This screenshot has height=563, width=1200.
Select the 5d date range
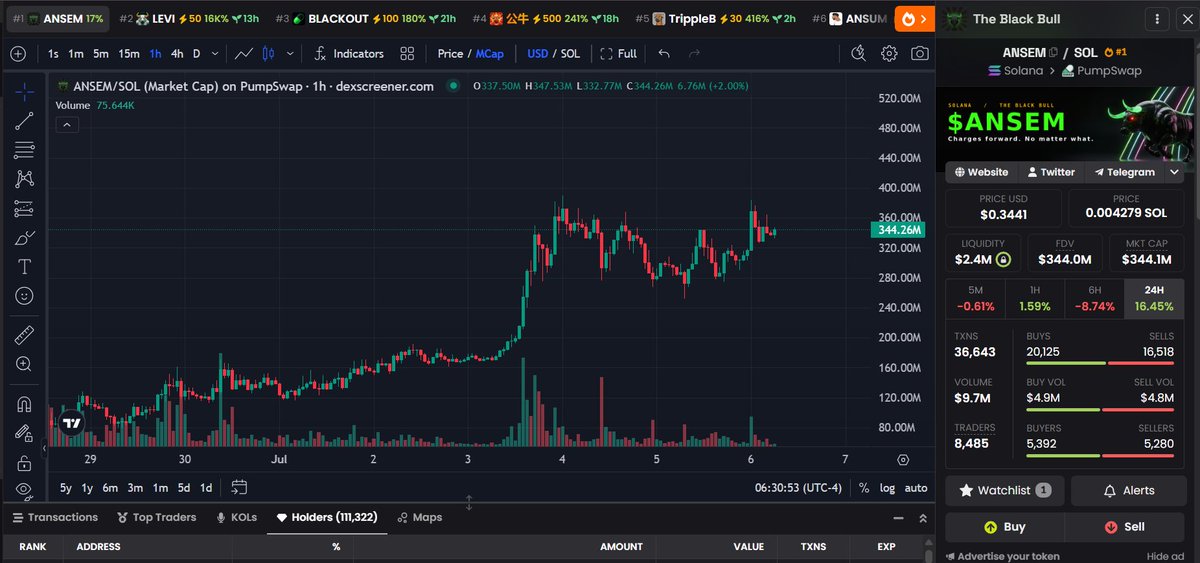pyautogui.click(x=183, y=488)
